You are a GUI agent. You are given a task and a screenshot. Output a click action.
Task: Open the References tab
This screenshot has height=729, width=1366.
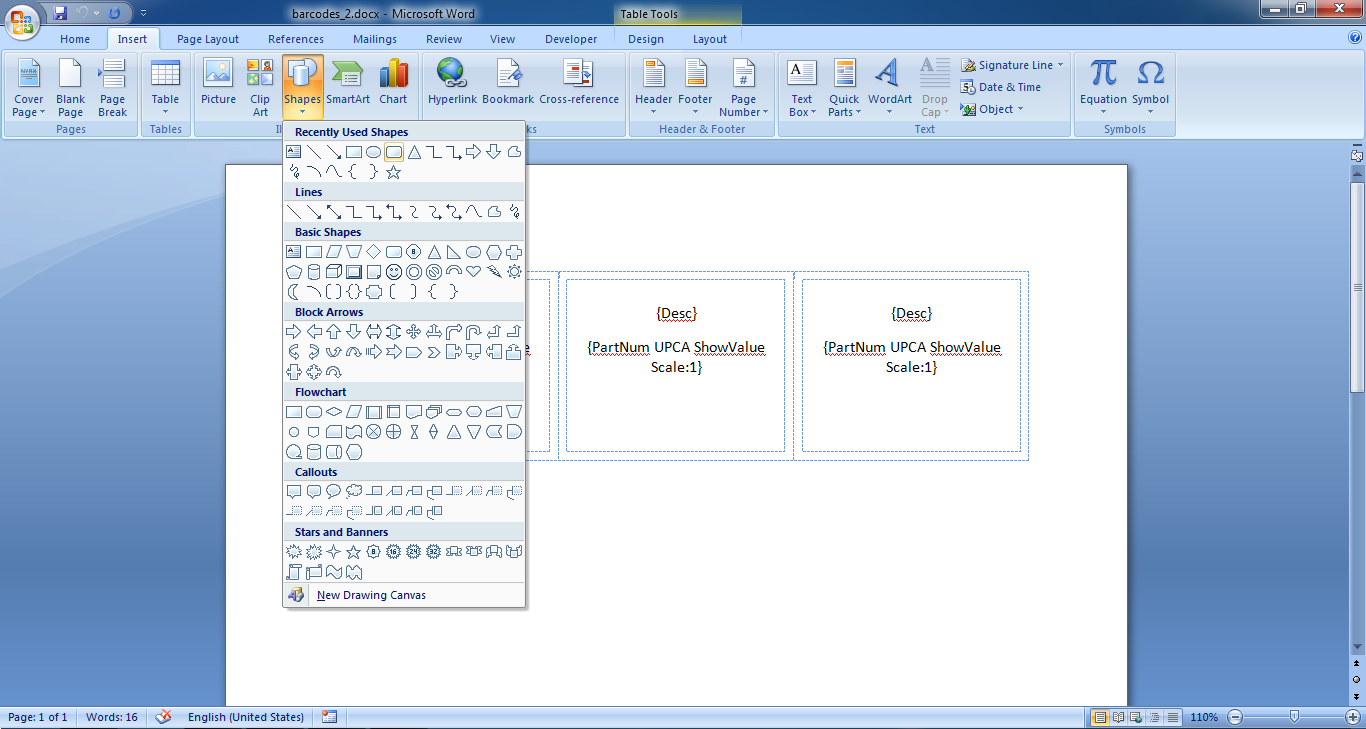(x=296, y=39)
